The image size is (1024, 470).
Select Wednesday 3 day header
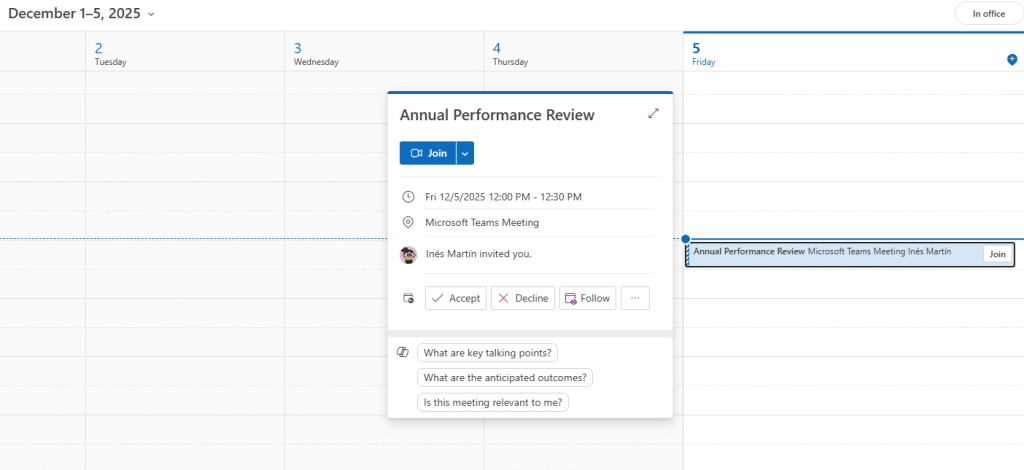(315, 53)
